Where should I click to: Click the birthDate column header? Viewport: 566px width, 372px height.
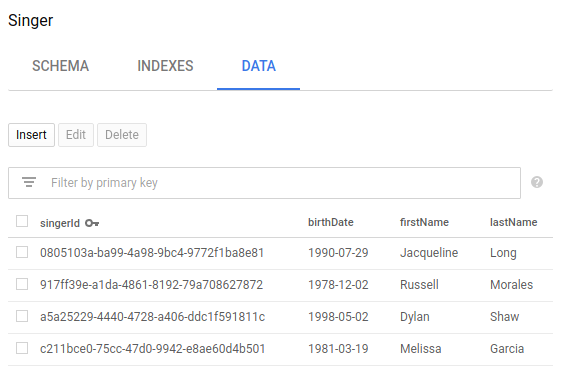[331, 222]
